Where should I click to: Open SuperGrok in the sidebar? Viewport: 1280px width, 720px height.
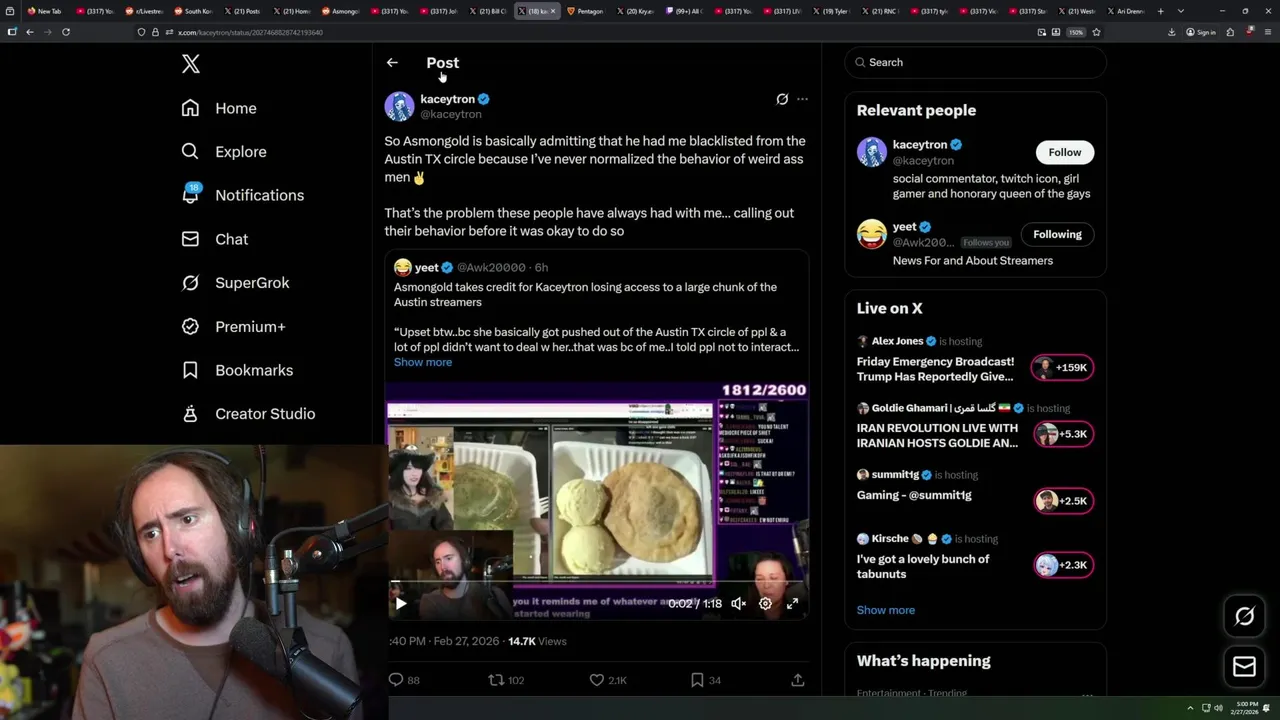235,283
